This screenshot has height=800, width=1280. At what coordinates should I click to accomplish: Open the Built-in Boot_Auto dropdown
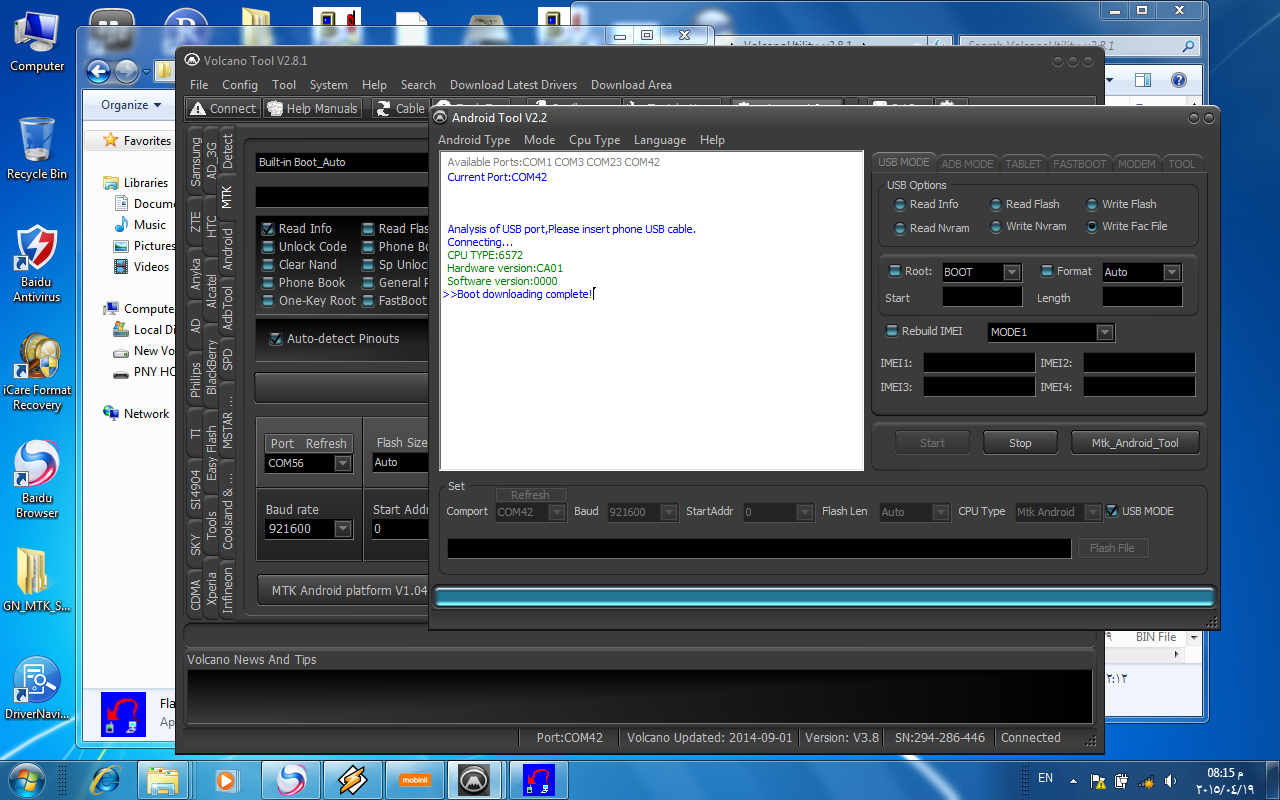point(341,162)
